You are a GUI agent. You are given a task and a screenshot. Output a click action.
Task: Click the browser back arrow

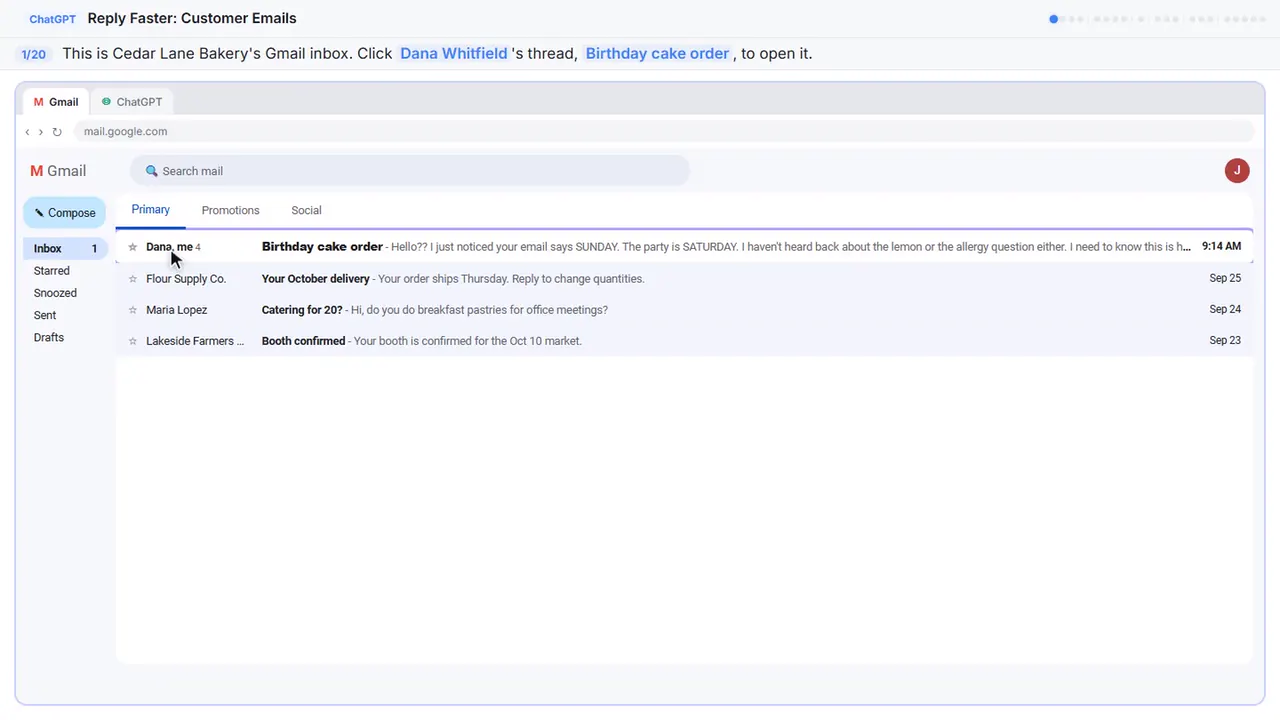[x=27, y=132]
